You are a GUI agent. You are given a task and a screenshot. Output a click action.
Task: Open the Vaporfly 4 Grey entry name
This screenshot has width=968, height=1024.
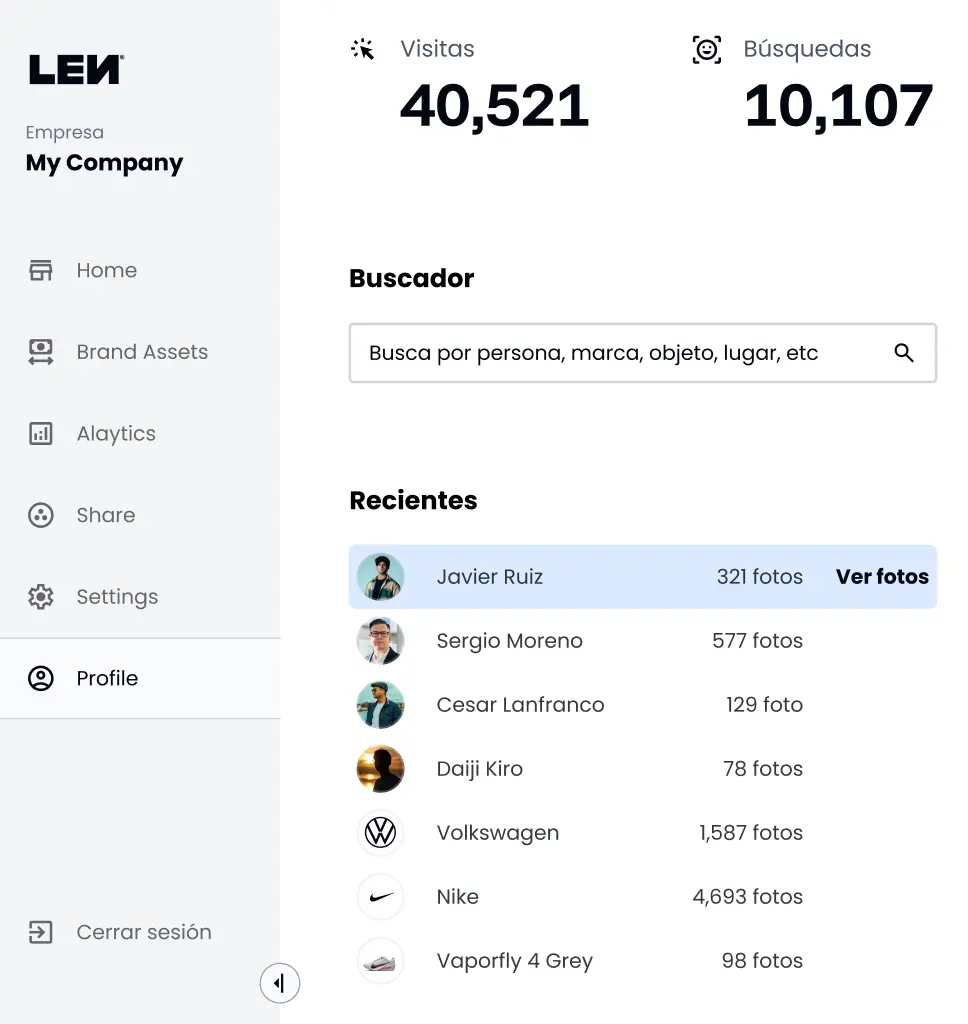[x=515, y=961]
